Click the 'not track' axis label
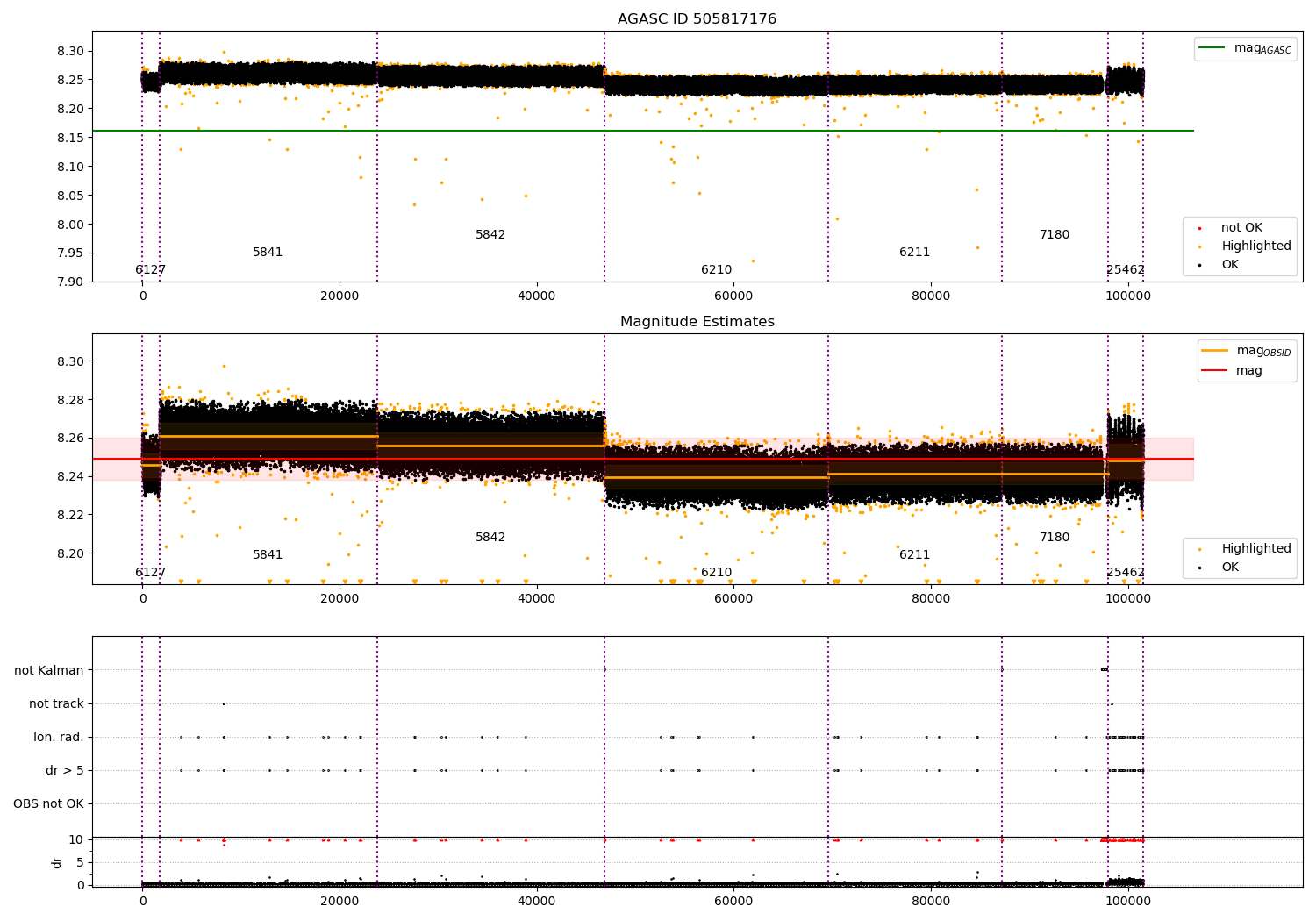Viewport: 1316px width, 921px height. click(x=56, y=704)
